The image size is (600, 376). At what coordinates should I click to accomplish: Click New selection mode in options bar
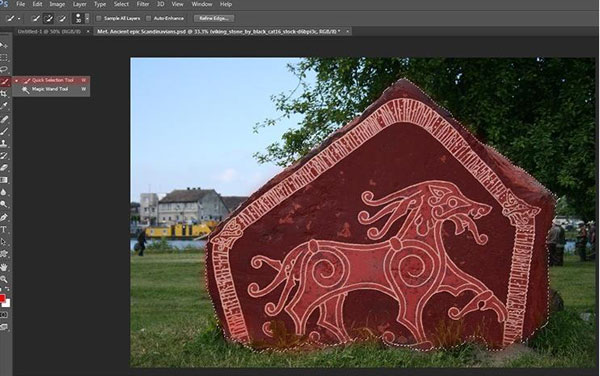[36, 18]
